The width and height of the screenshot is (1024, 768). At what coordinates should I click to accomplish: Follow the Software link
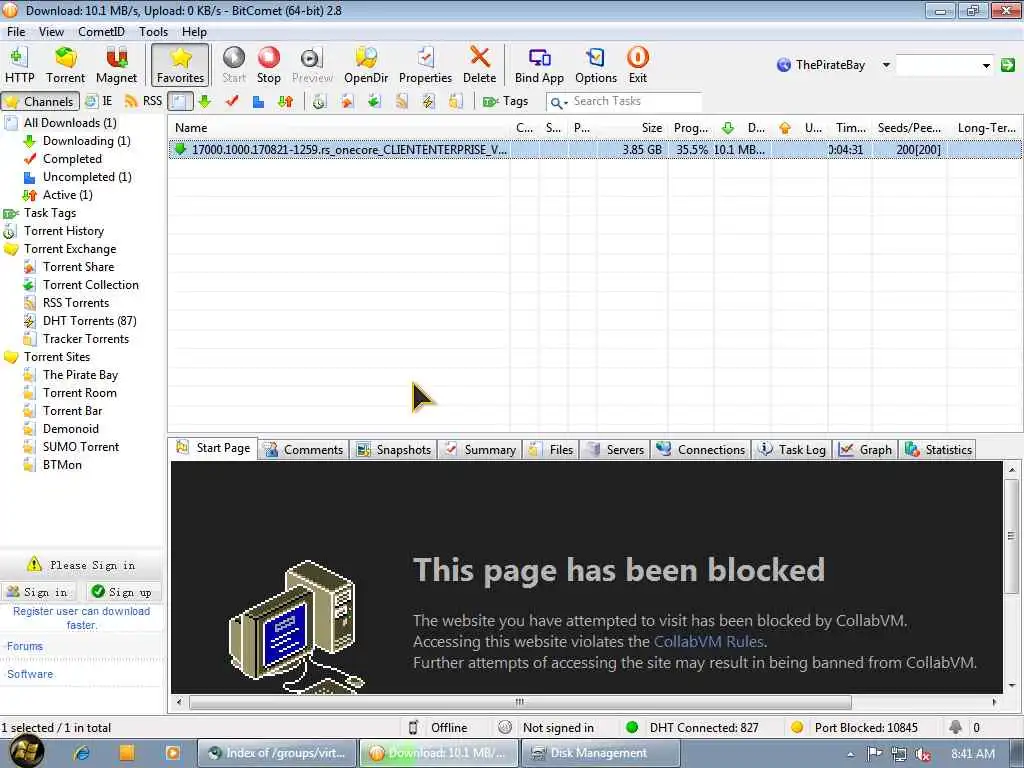pyautogui.click(x=30, y=674)
